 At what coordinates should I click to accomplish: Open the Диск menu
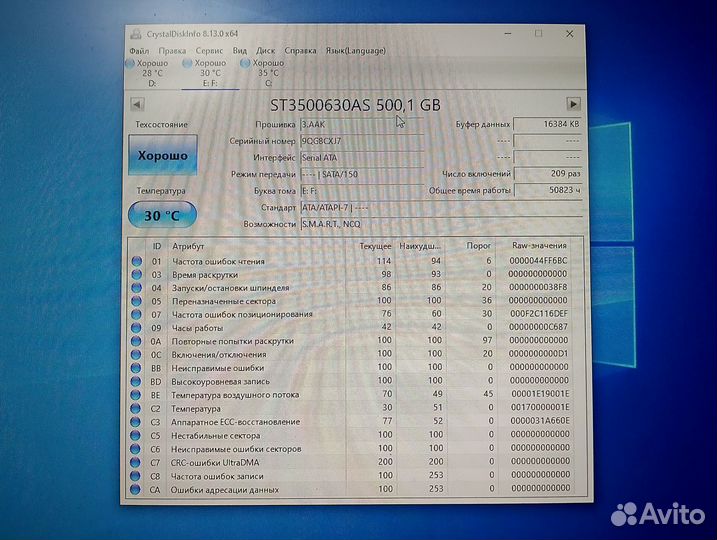[x=265, y=51]
